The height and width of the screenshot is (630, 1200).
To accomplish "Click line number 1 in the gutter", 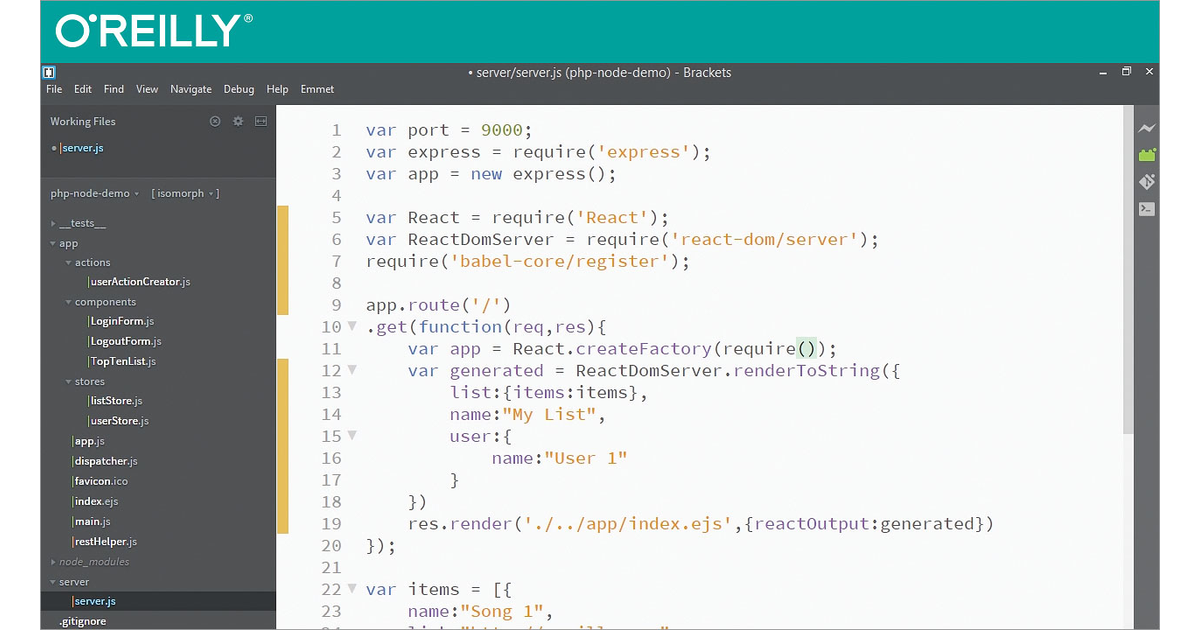I will click(x=336, y=130).
